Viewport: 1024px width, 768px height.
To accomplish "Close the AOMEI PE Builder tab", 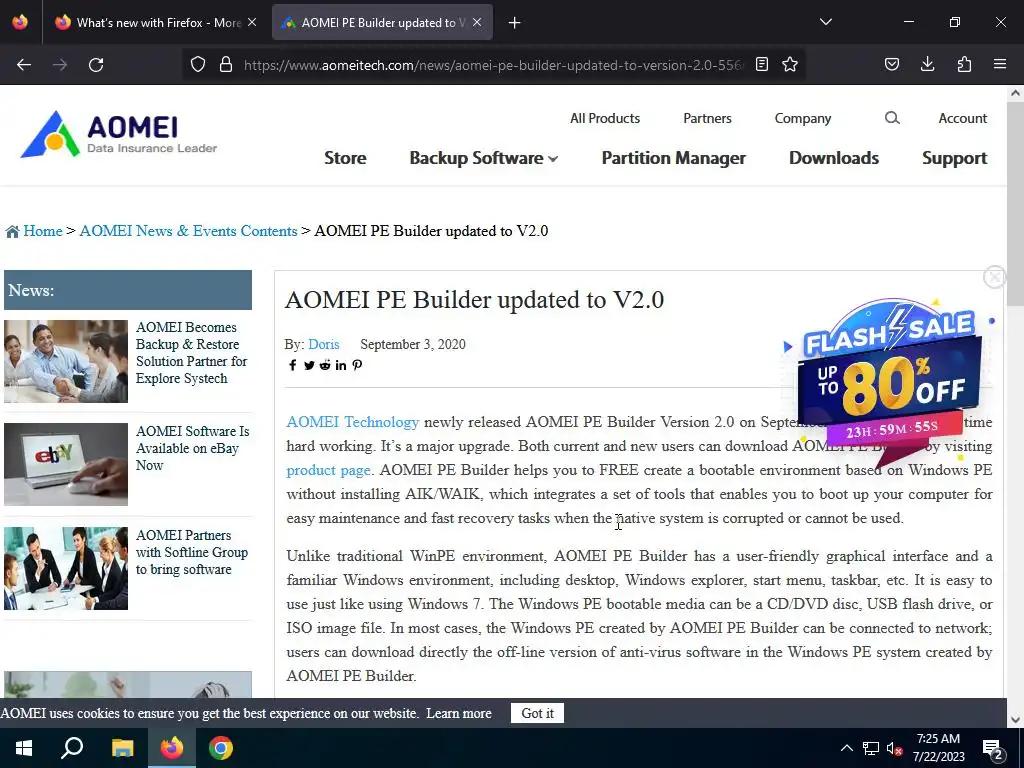I will point(477,22).
